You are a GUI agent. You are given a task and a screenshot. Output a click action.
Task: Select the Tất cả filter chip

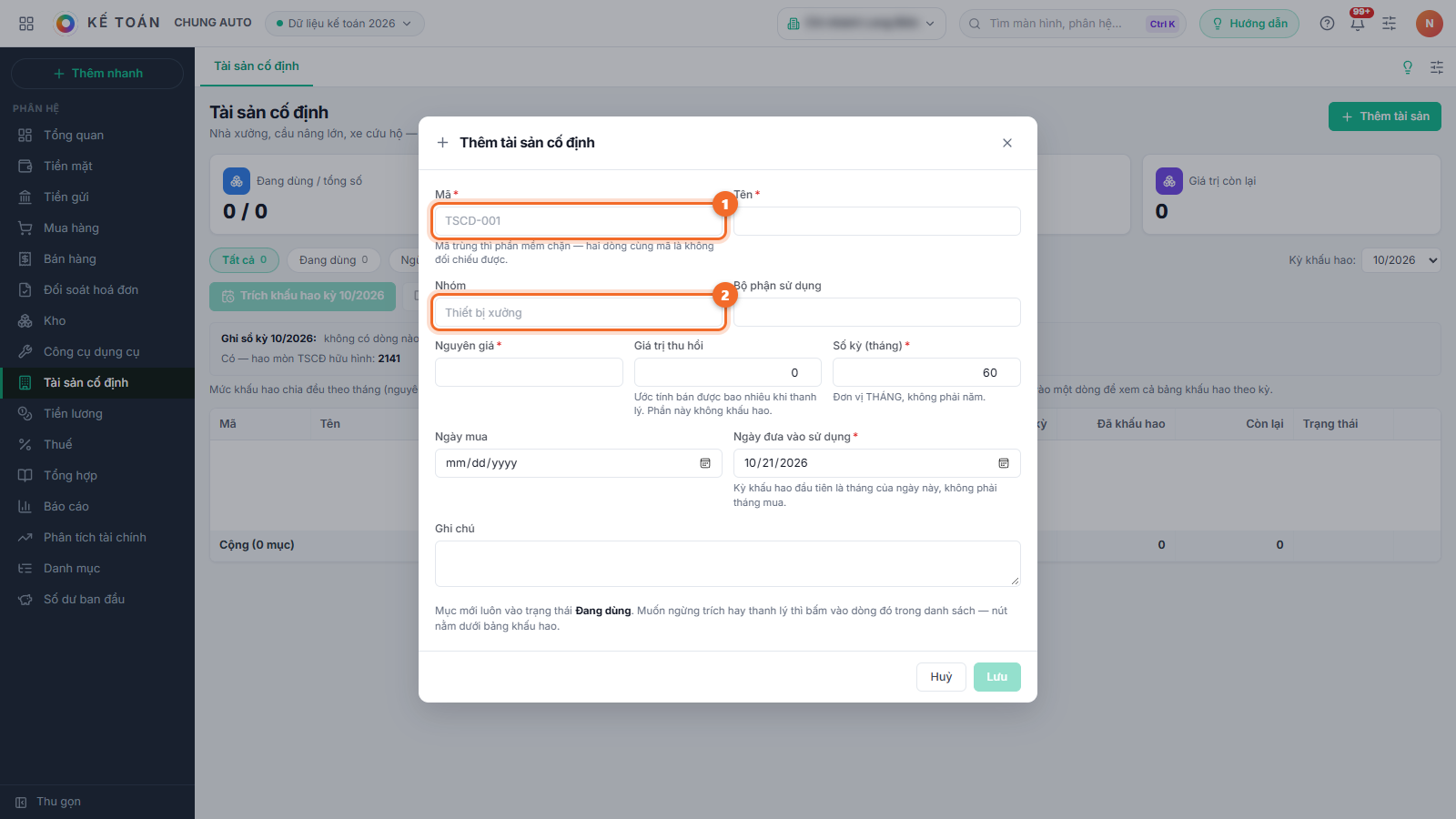pos(245,260)
